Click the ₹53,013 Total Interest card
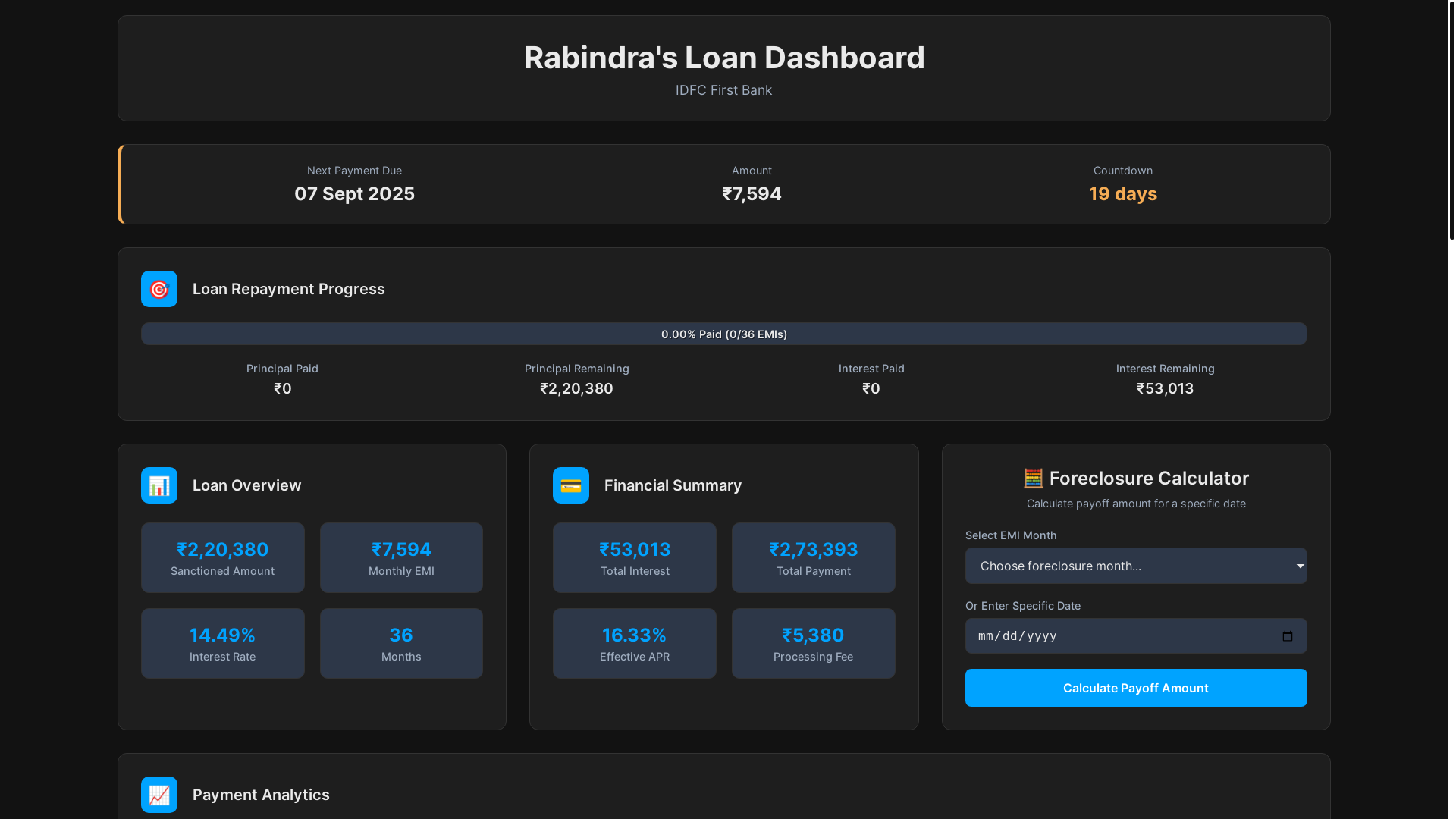The height and width of the screenshot is (819, 1456). (x=635, y=557)
